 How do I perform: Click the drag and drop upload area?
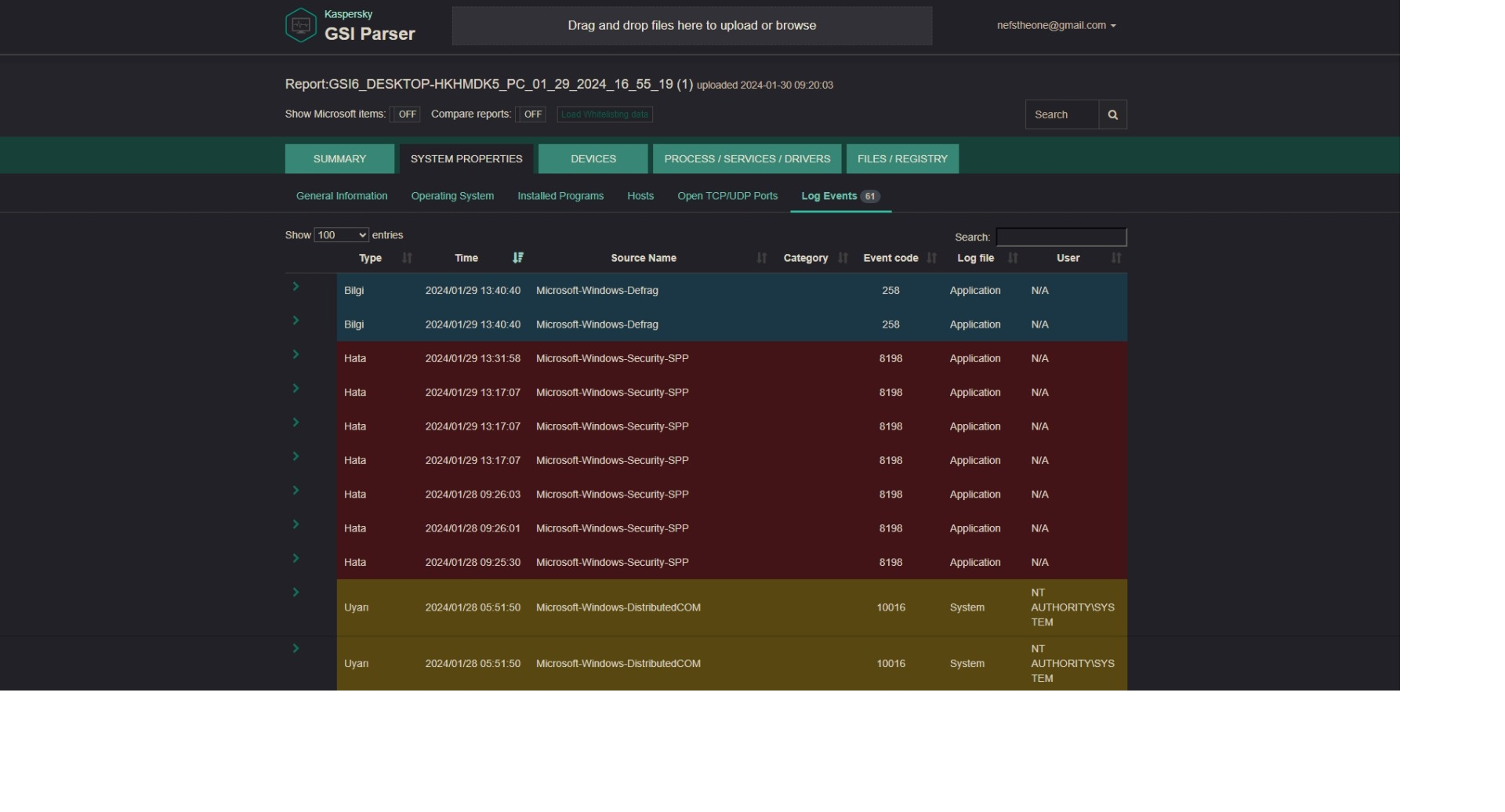(x=692, y=26)
